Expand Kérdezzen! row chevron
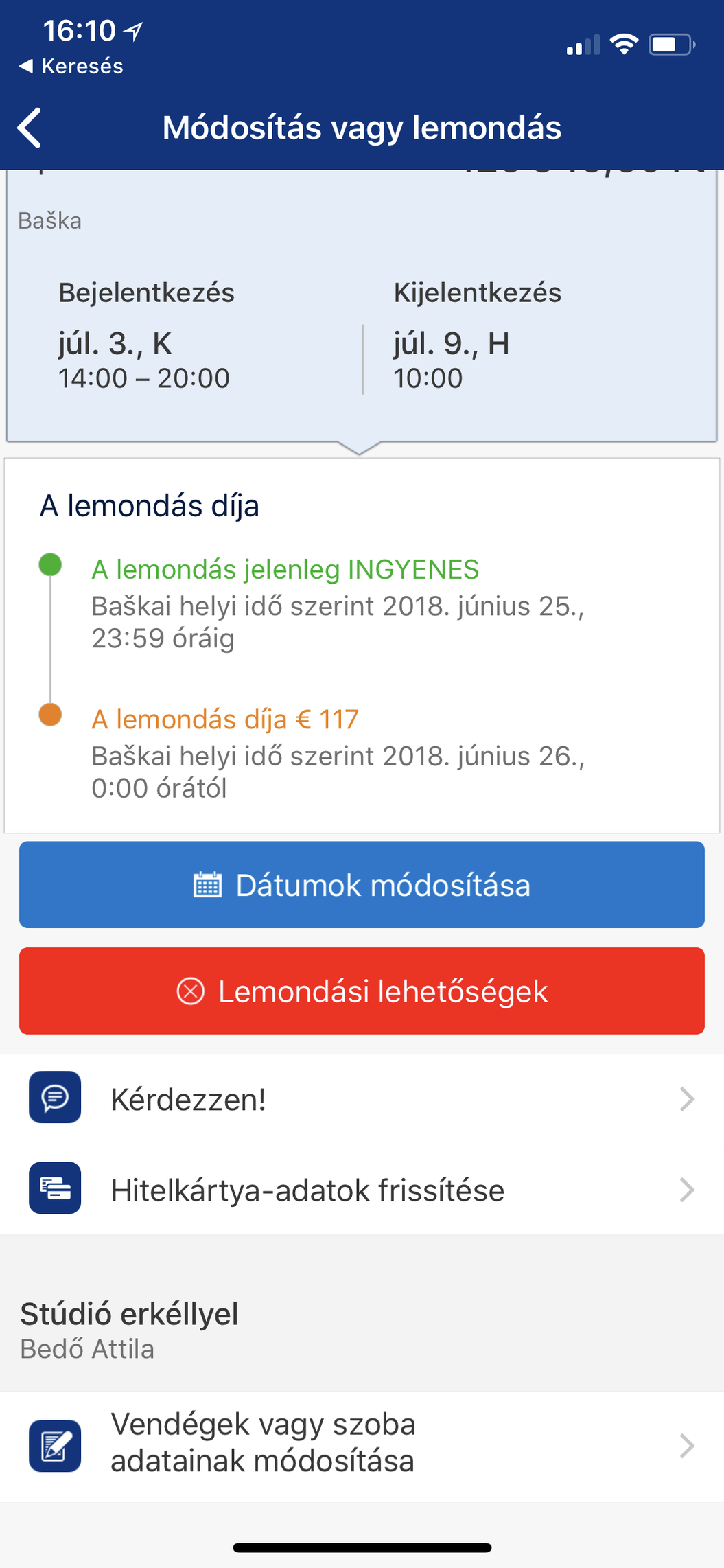 click(x=686, y=1099)
